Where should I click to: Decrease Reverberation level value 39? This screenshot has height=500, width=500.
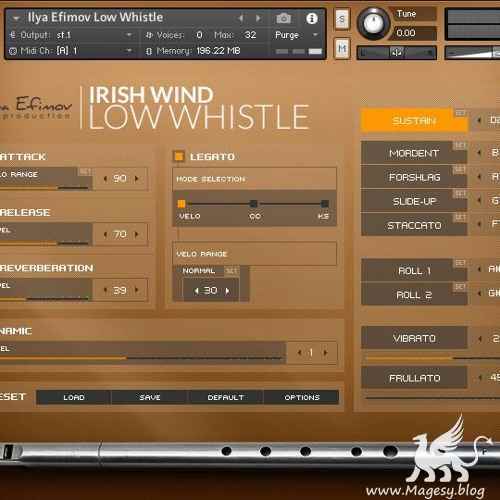[x=105, y=290]
